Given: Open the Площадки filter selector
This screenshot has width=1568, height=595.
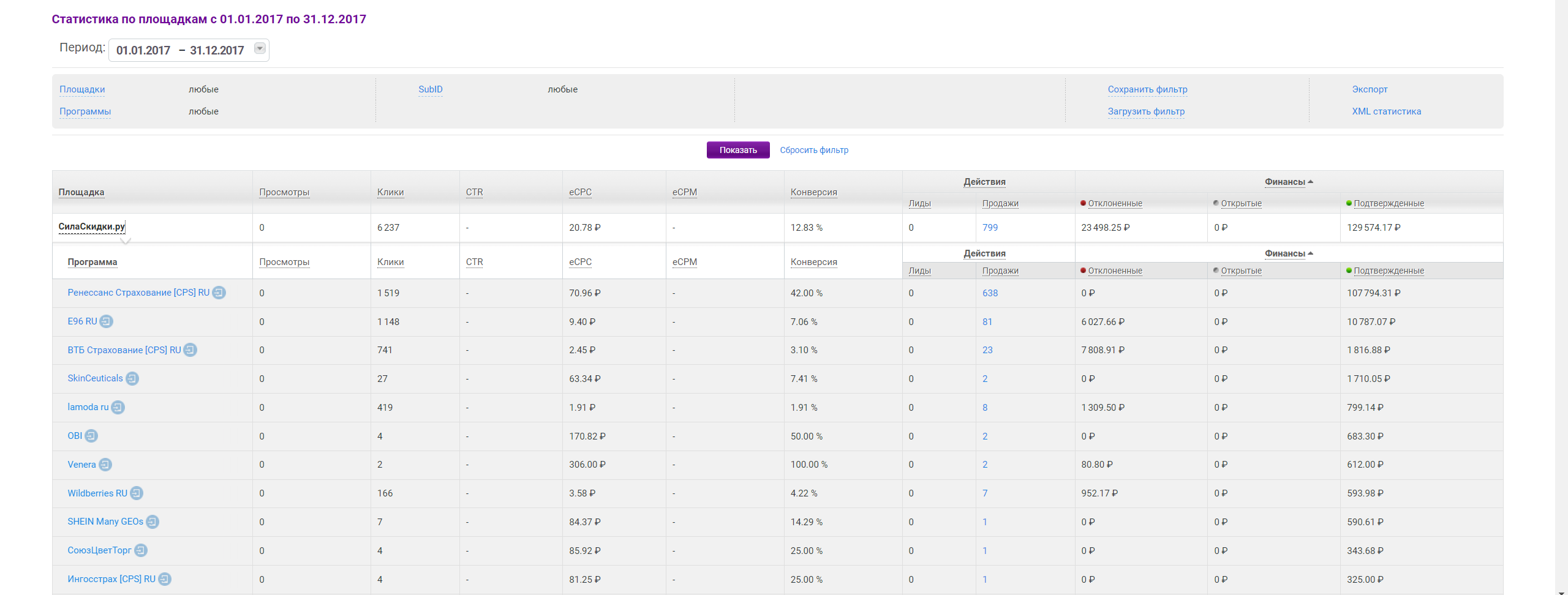Looking at the screenshot, I should (x=82, y=89).
